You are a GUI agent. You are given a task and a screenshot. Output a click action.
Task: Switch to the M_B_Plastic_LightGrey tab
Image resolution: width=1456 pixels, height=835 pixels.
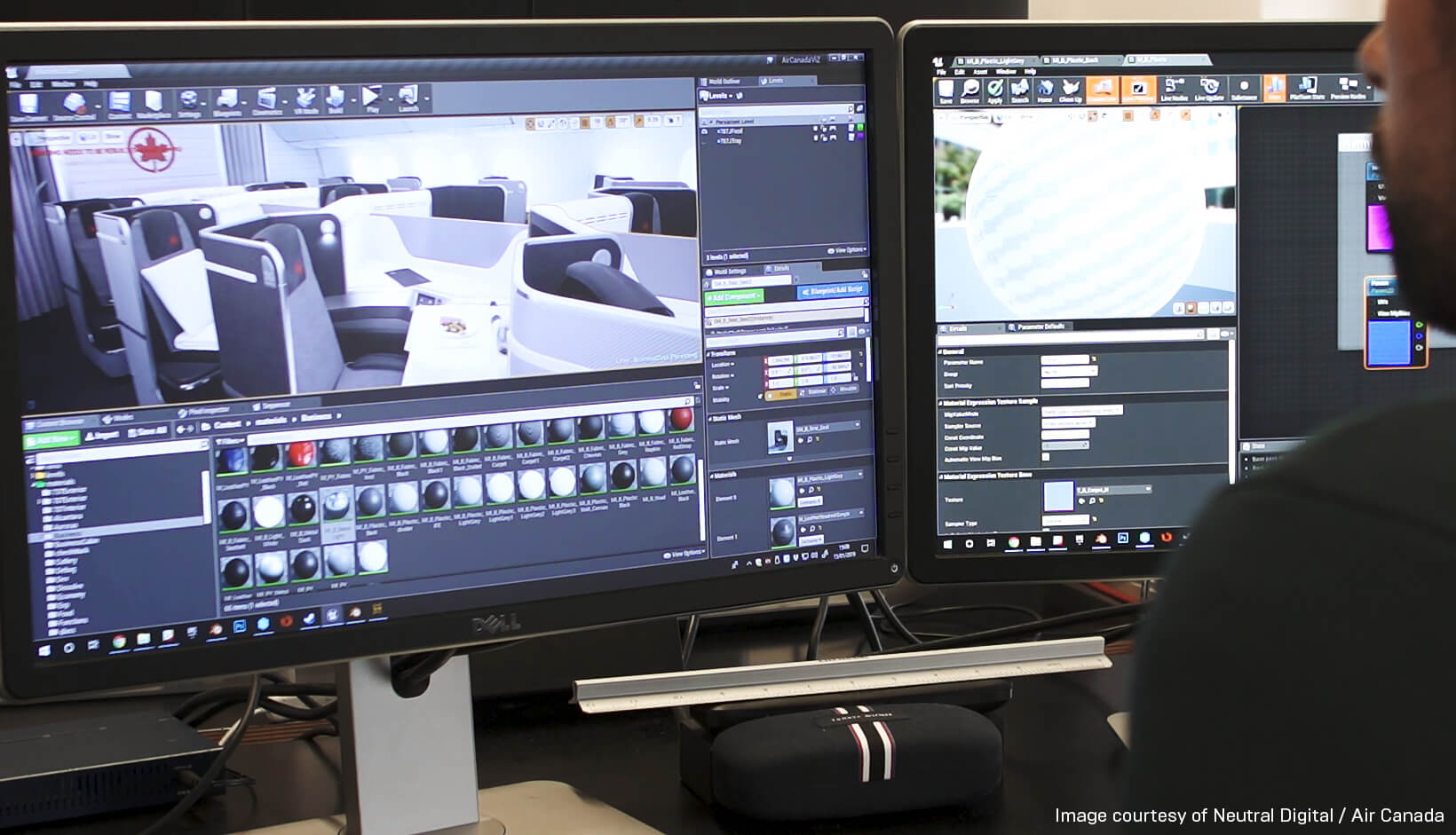tap(994, 61)
